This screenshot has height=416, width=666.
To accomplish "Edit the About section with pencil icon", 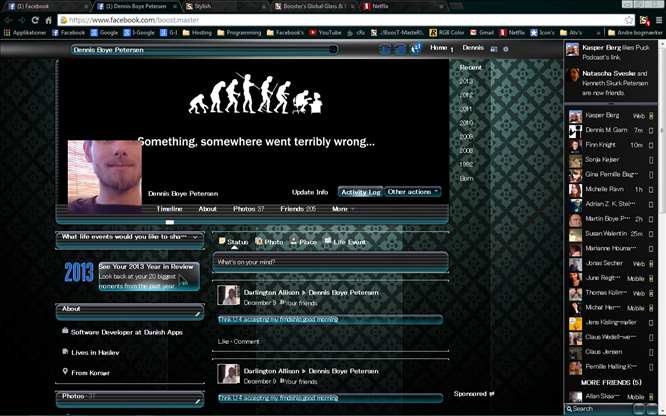I will click(198, 314).
